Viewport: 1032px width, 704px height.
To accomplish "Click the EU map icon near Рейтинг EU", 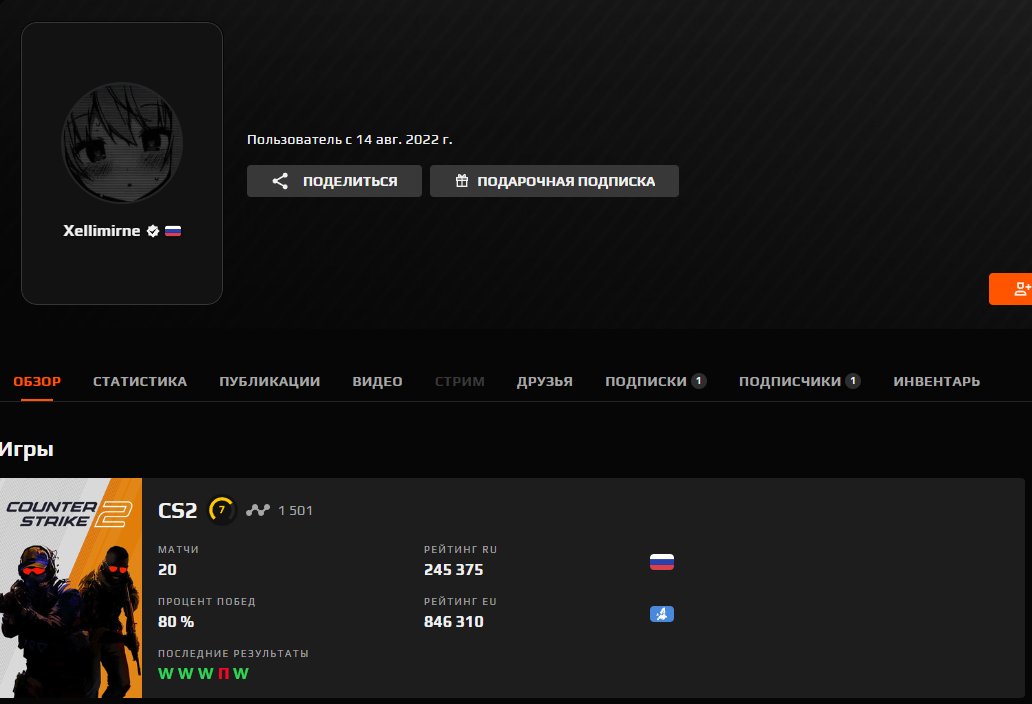I will point(661,614).
